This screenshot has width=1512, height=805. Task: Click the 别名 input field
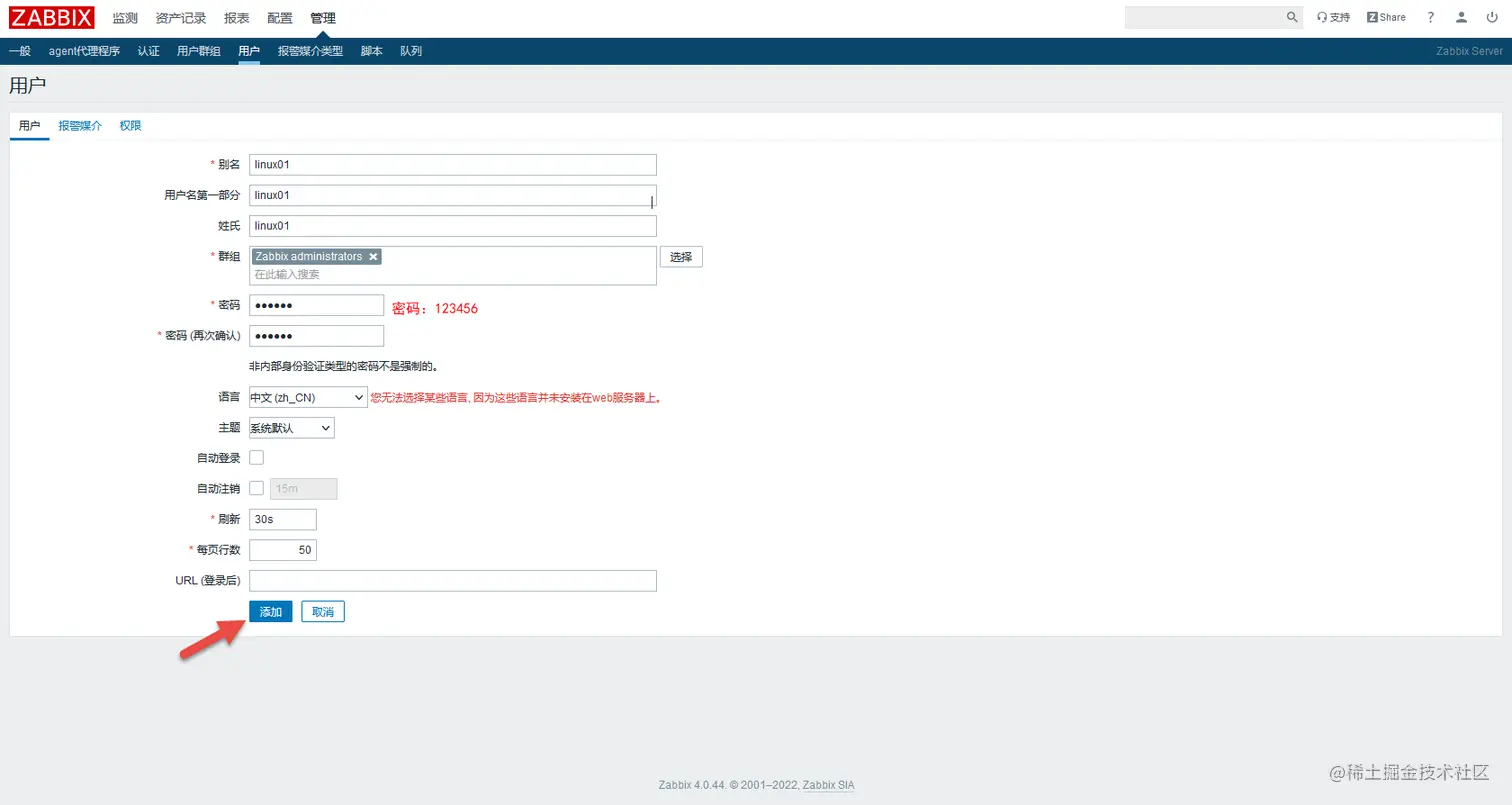coord(453,164)
